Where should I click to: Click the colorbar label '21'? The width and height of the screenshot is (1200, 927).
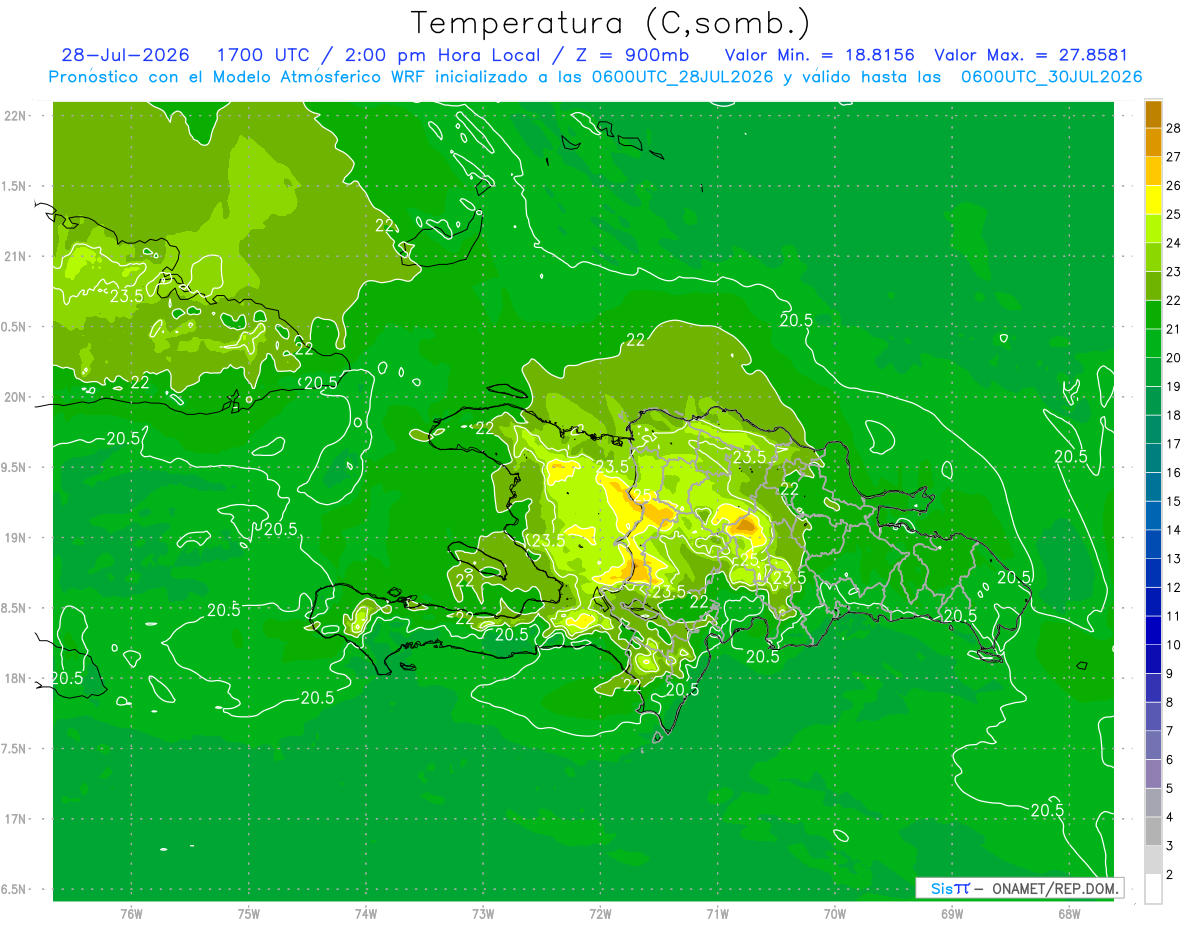pyautogui.click(x=1174, y=329)
